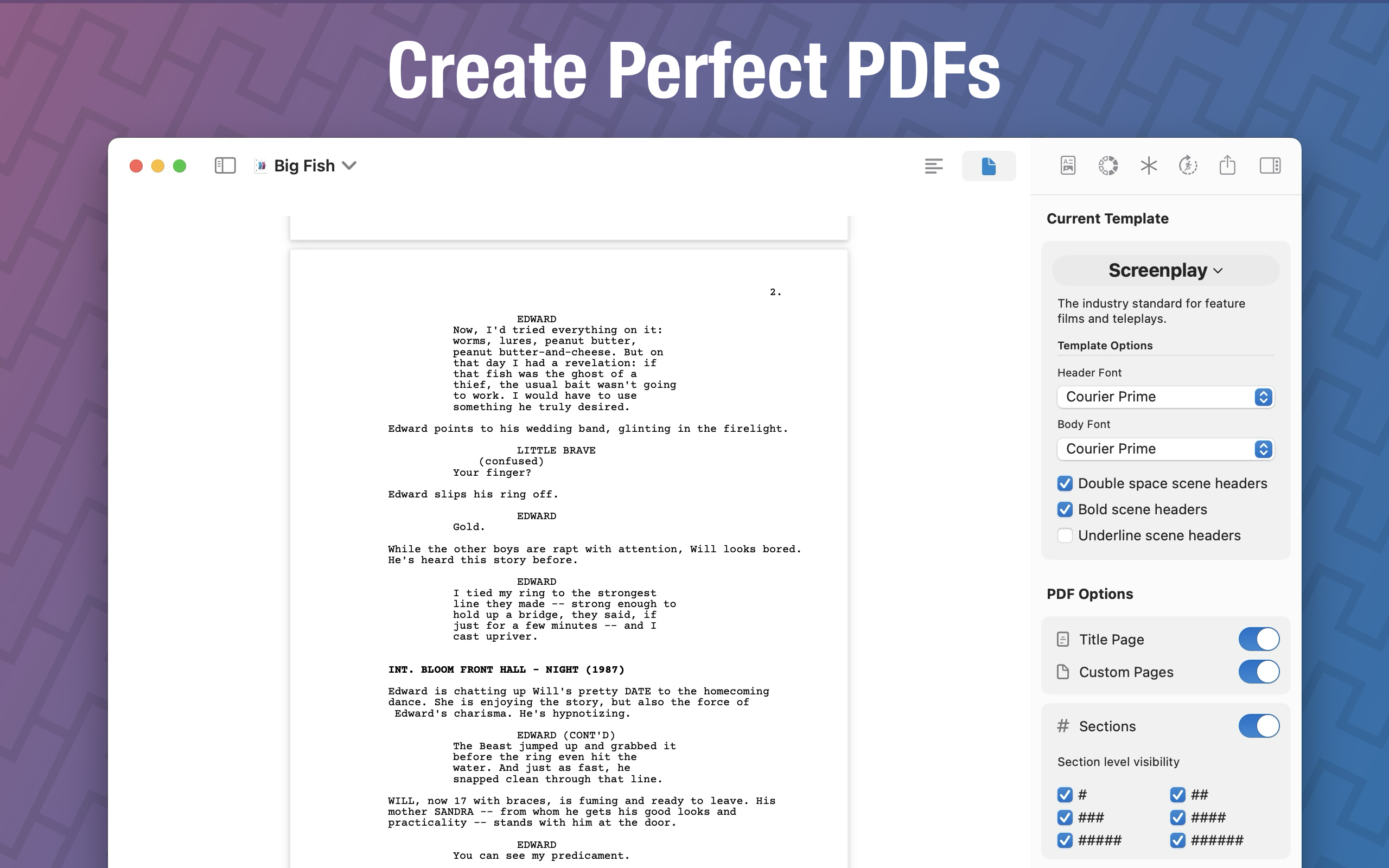
Task: Turn off the Title Page toggle
Action: click(1258, 639)
